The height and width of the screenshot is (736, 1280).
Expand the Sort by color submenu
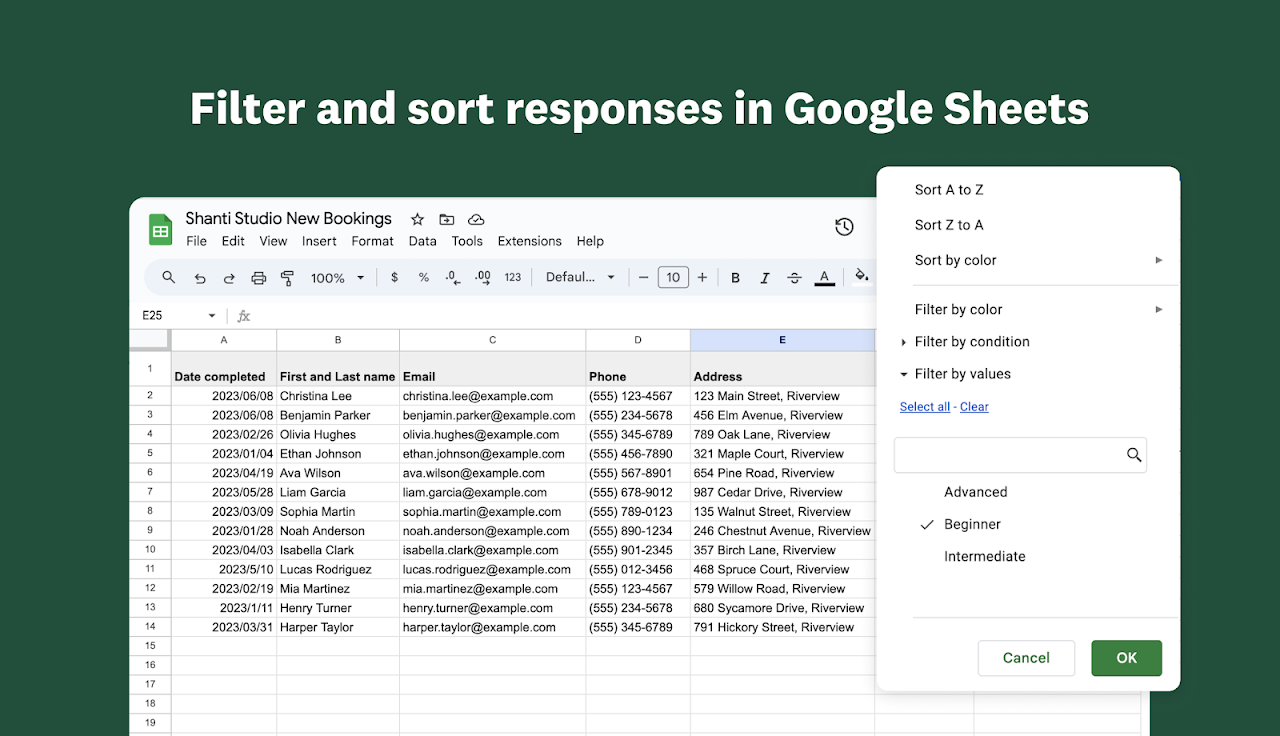pos(1159,260)
